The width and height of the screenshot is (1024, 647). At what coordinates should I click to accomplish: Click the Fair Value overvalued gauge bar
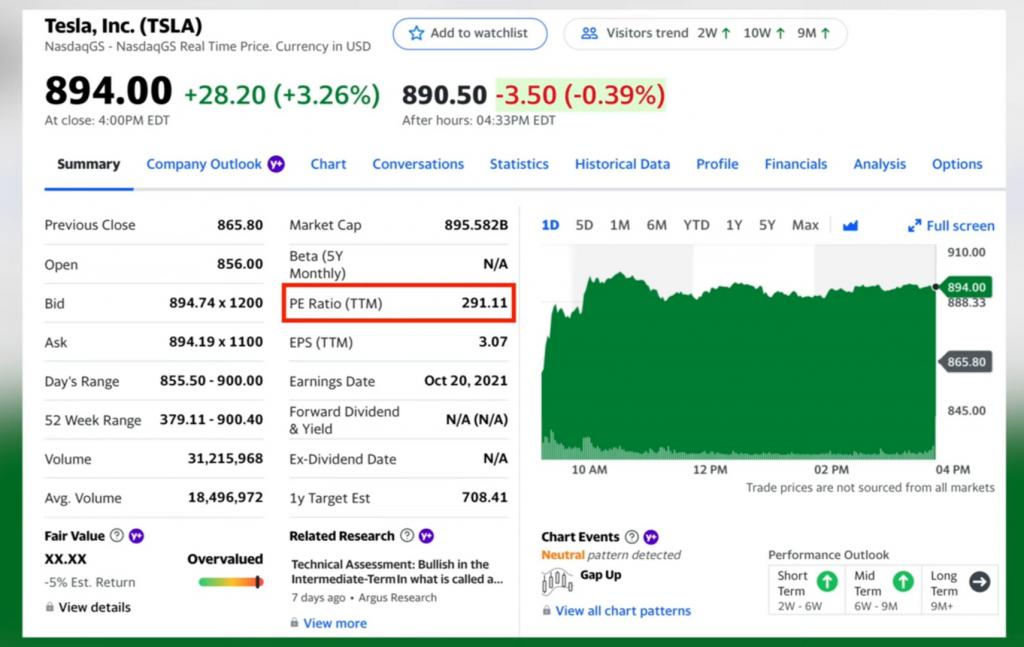tap(231, 582)
